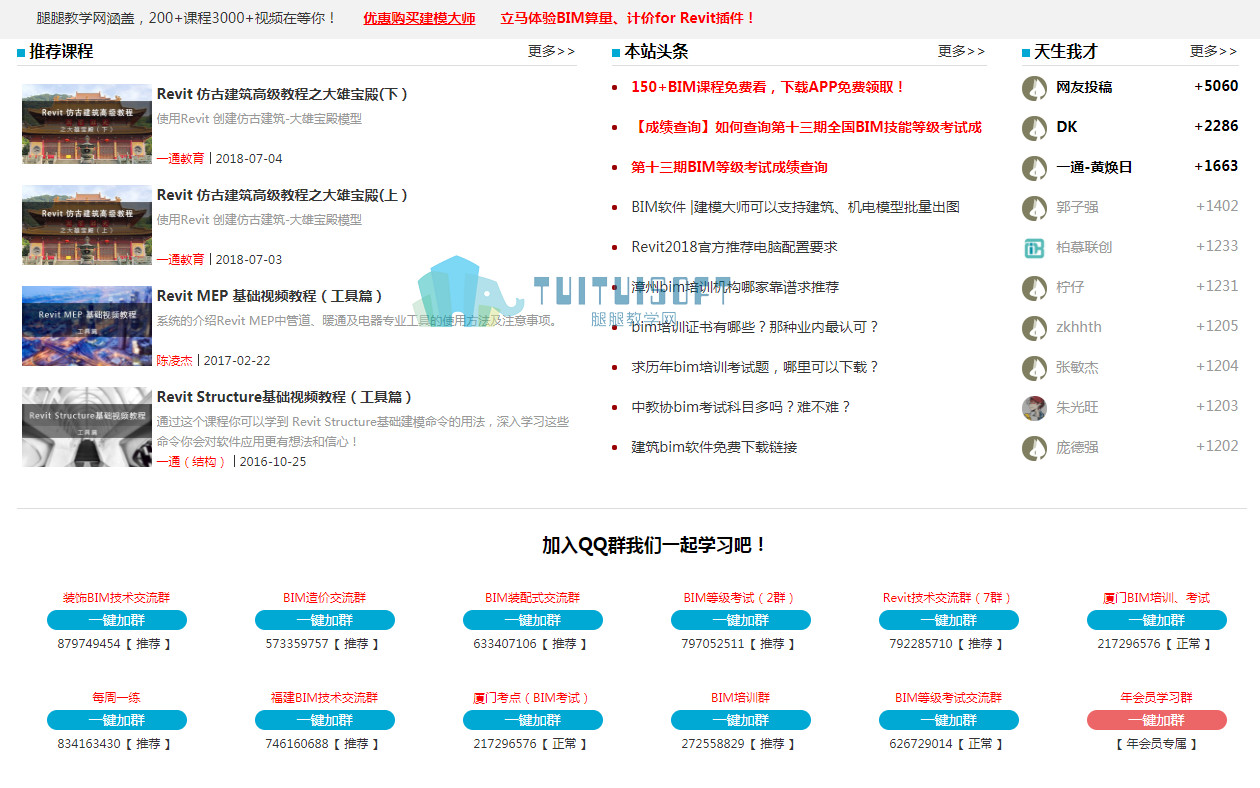This screenshot has width=1260, height=788.
Task: Open Revit MEP course thumbnail
Action: pyautogui.click(x=87, y=326)
